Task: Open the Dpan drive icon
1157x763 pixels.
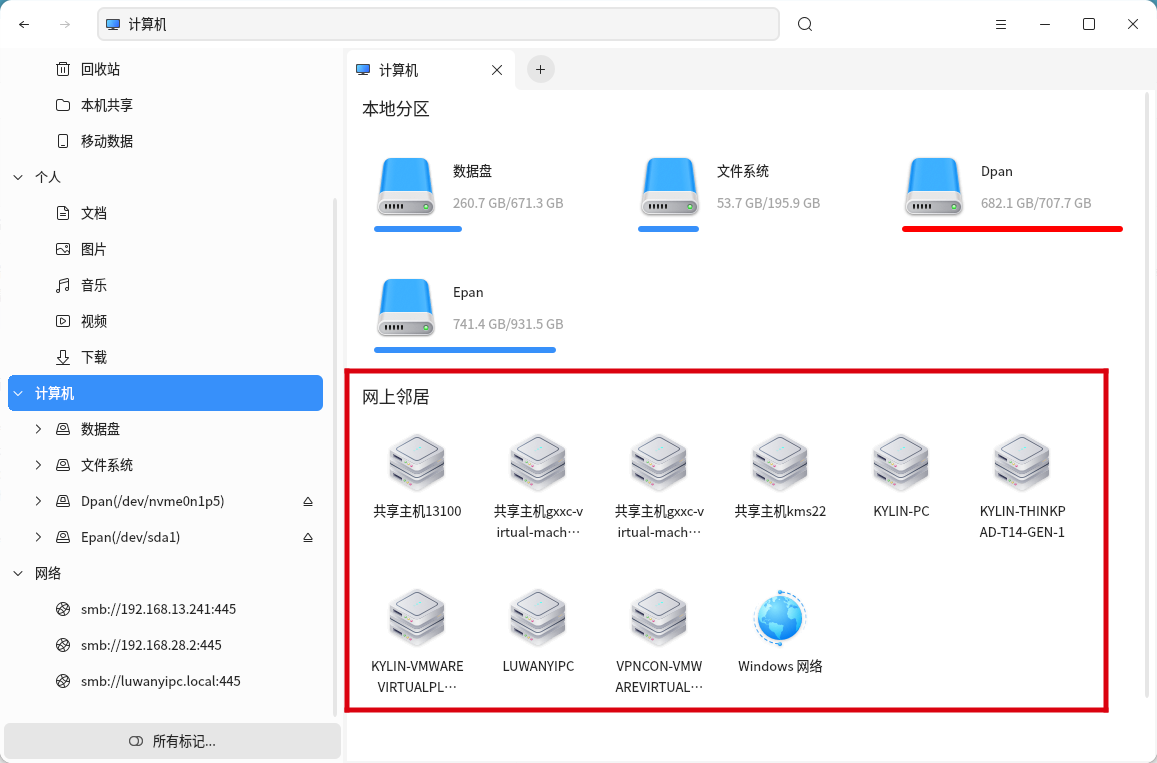Action: point(934,186)
